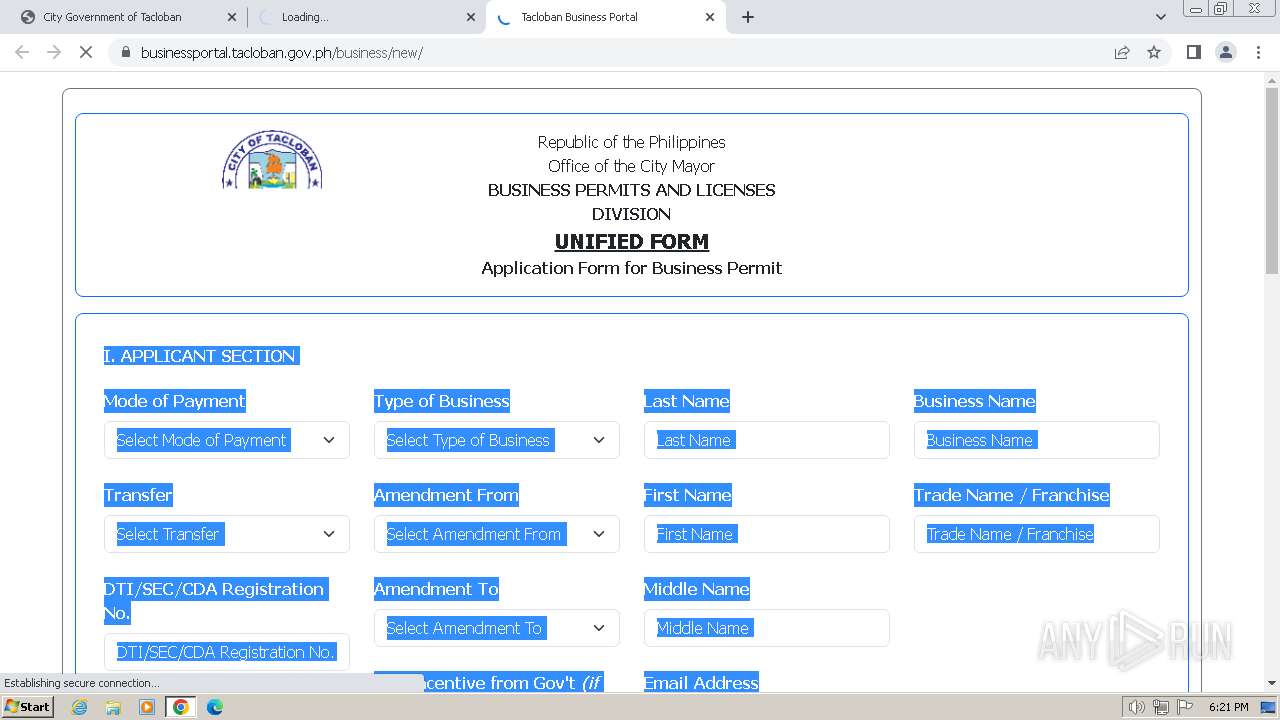The image size is (1280, 720).
Task: Stop page loading with X icon
Action: (86, 52)
